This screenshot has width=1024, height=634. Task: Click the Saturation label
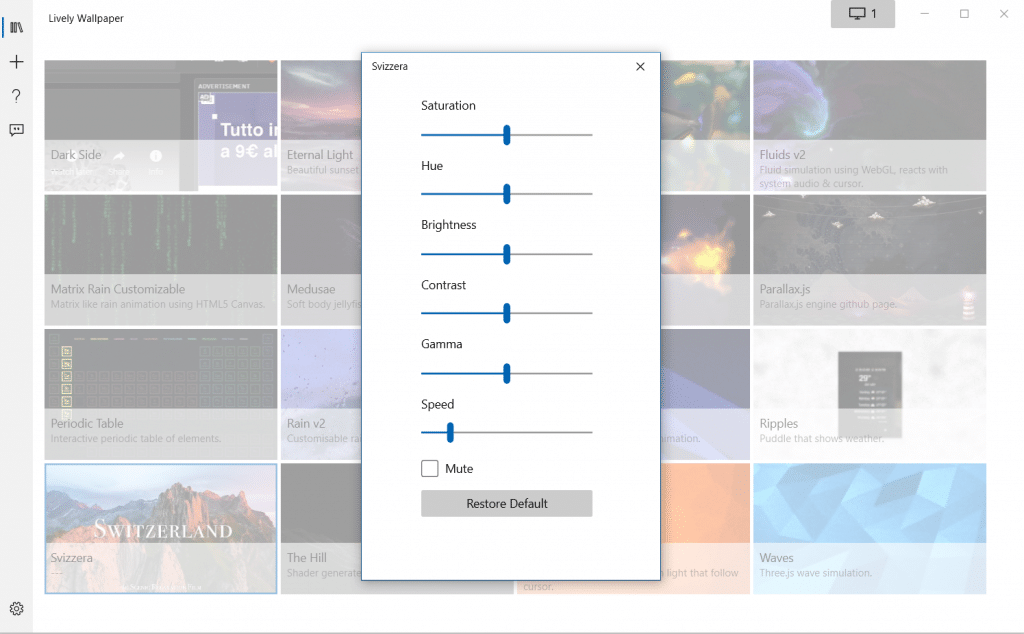tap(448, 106)
